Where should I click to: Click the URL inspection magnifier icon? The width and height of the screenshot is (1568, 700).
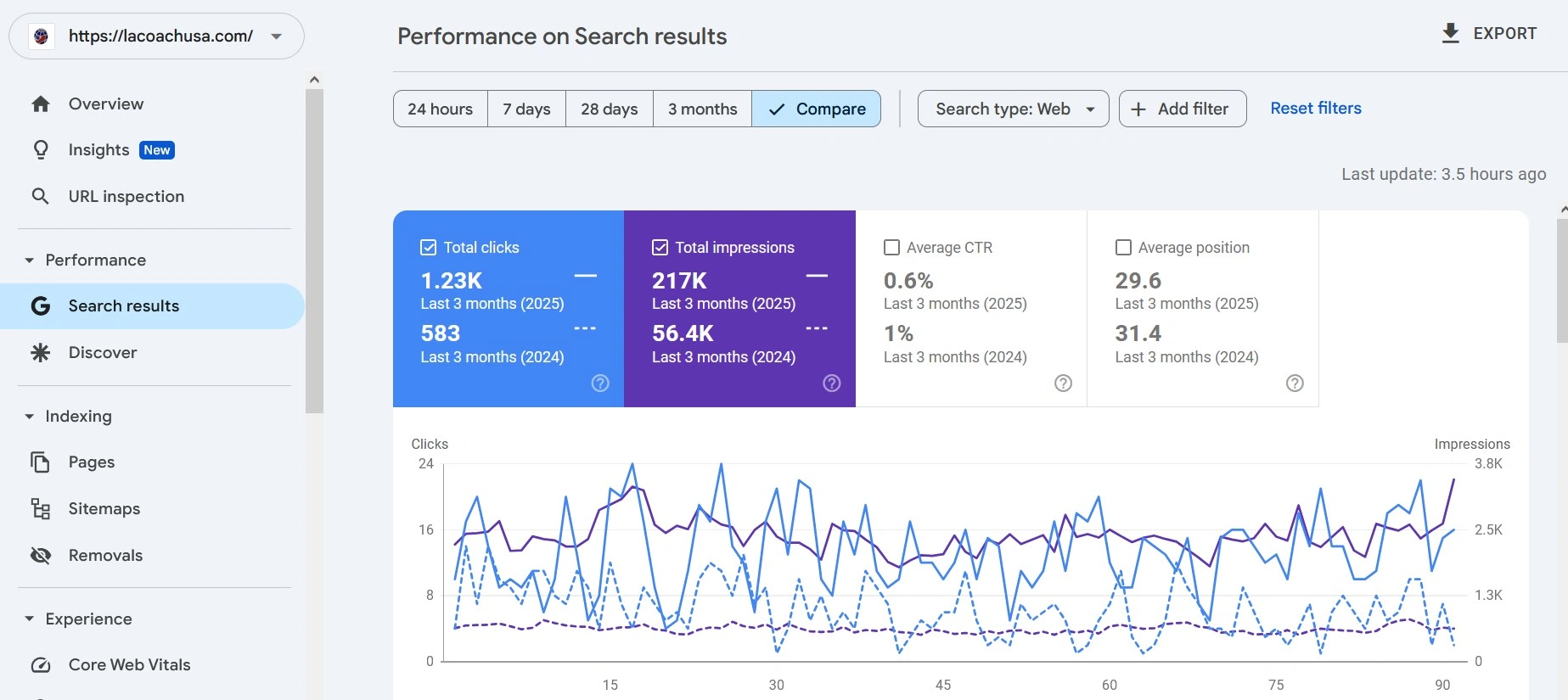40,197
